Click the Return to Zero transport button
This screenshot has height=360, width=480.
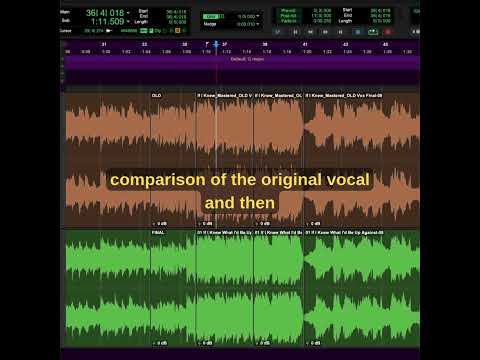pyautogui.click(x=295, y=32)
